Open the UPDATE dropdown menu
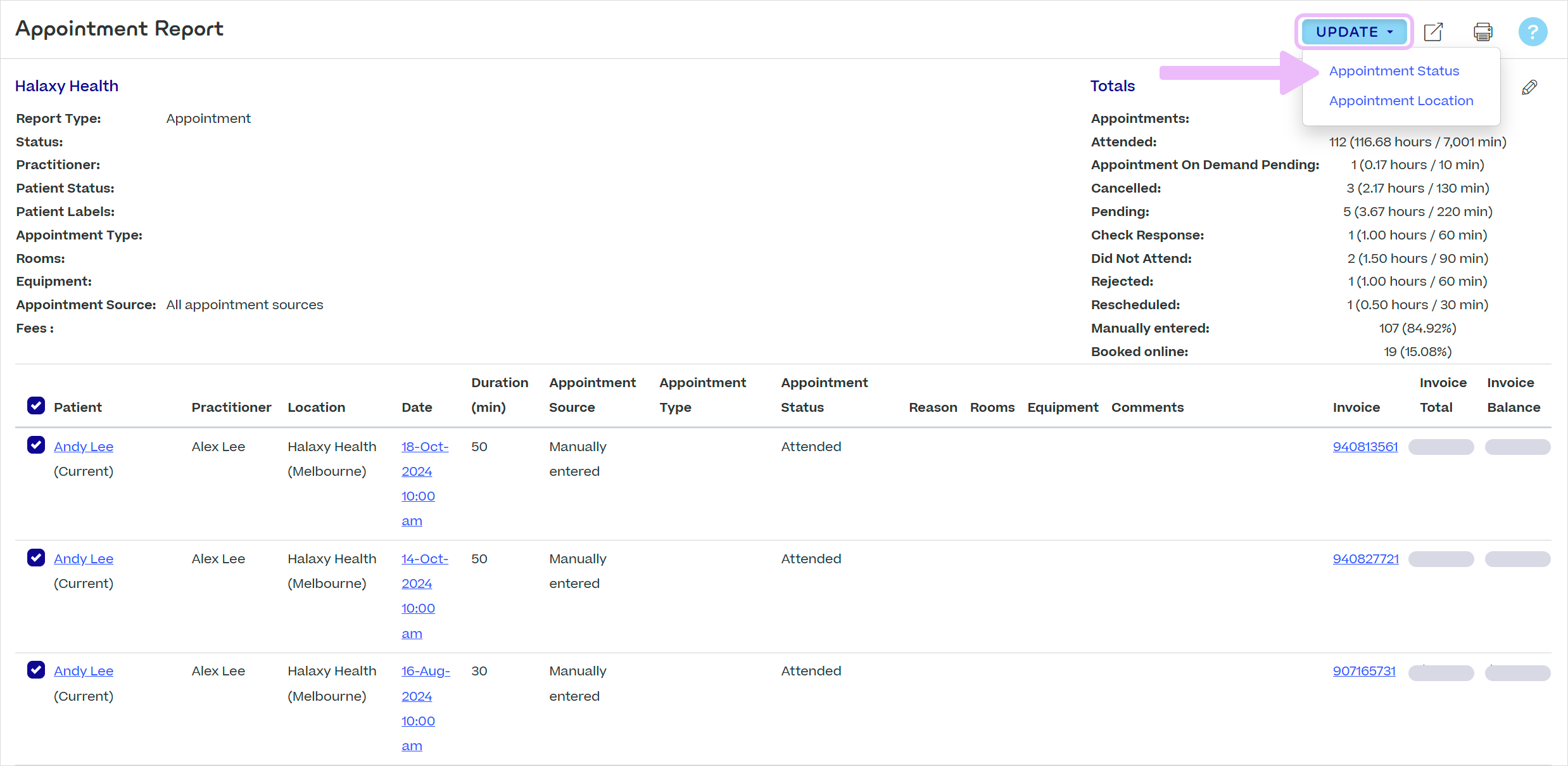Image resolution: width=1568 pixels, height=766 pixels. click(1354, 32)
